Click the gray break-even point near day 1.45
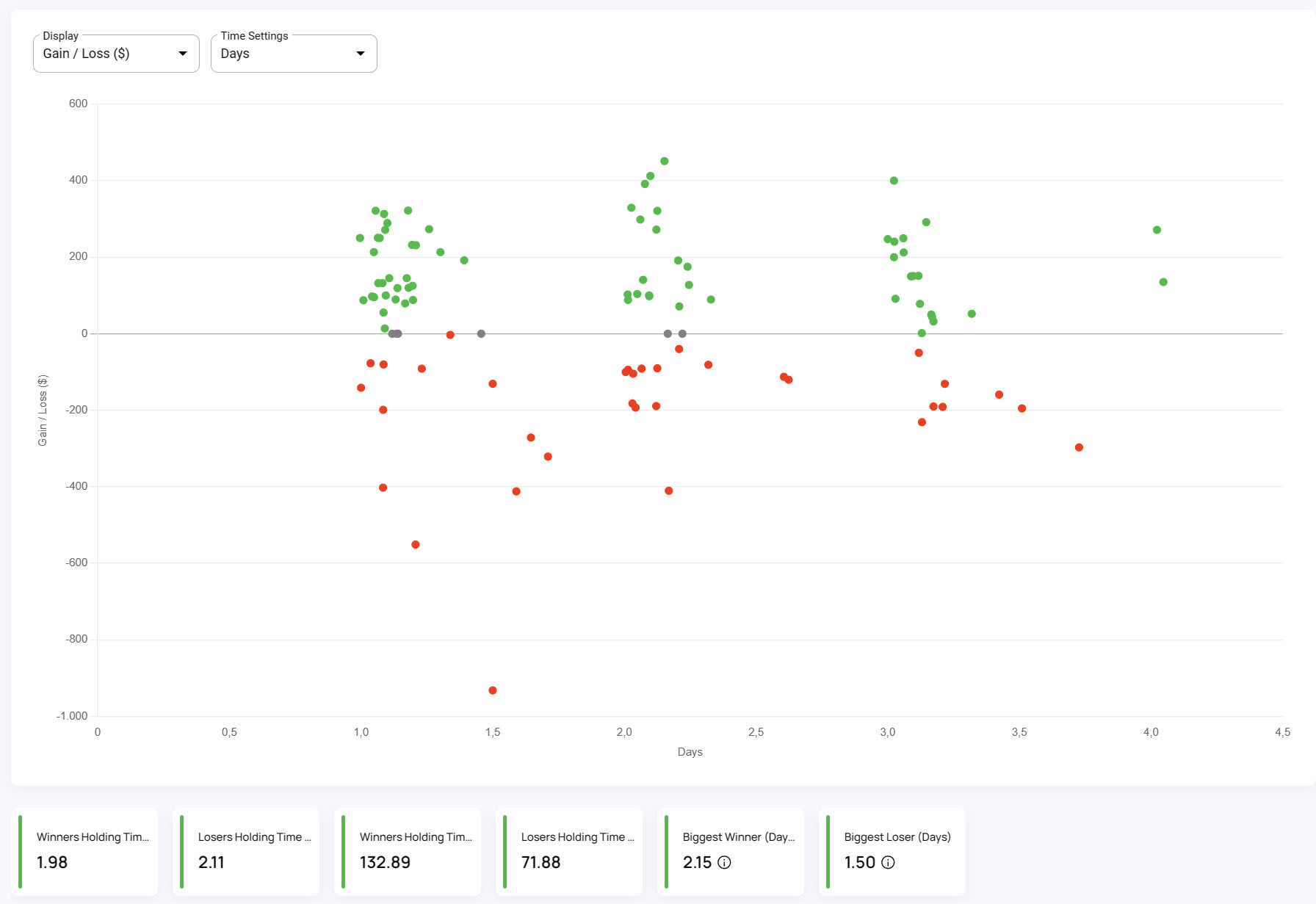Viewport: 1316px width, 904px height. tap(481, 333)
